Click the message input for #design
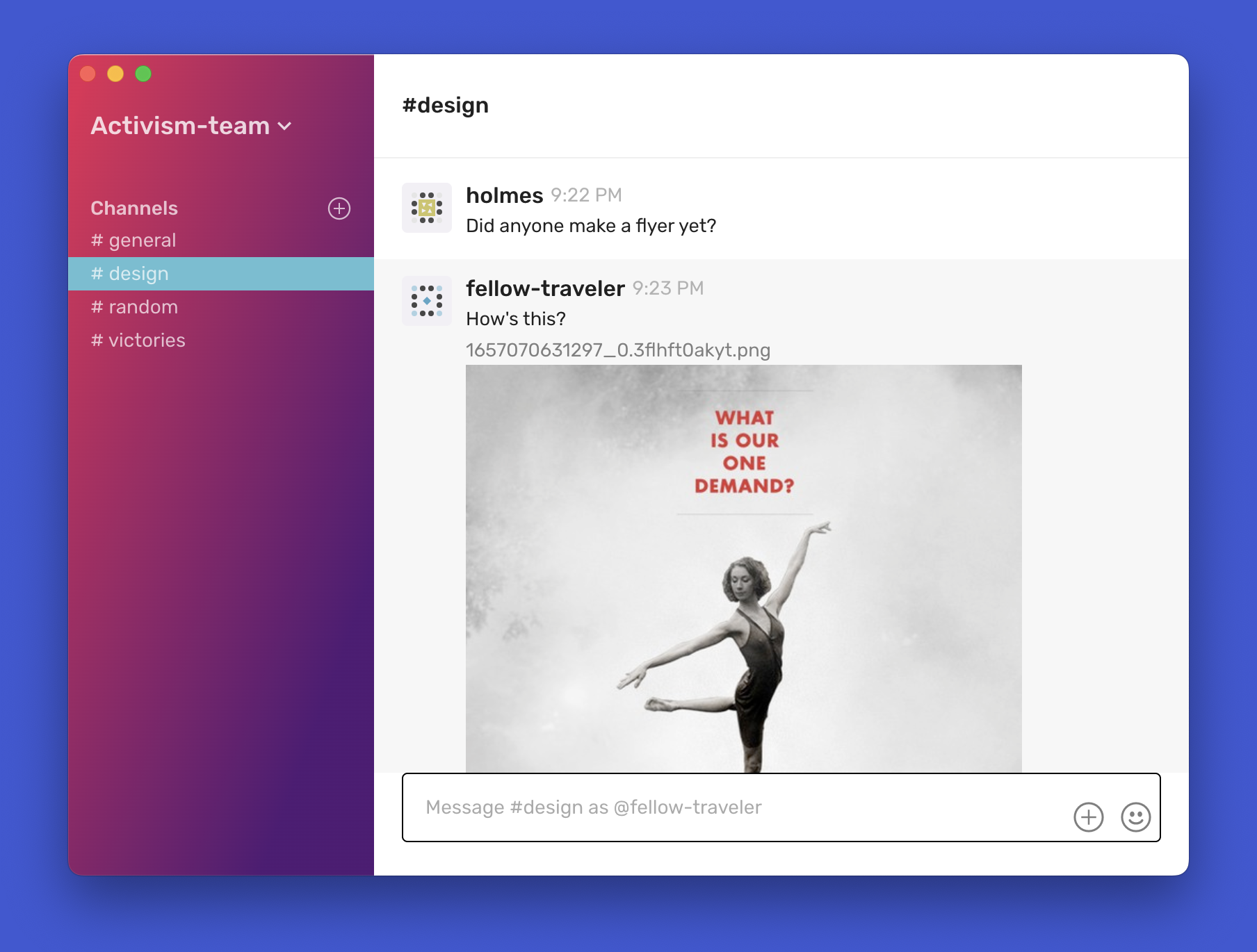 [695, 807]
